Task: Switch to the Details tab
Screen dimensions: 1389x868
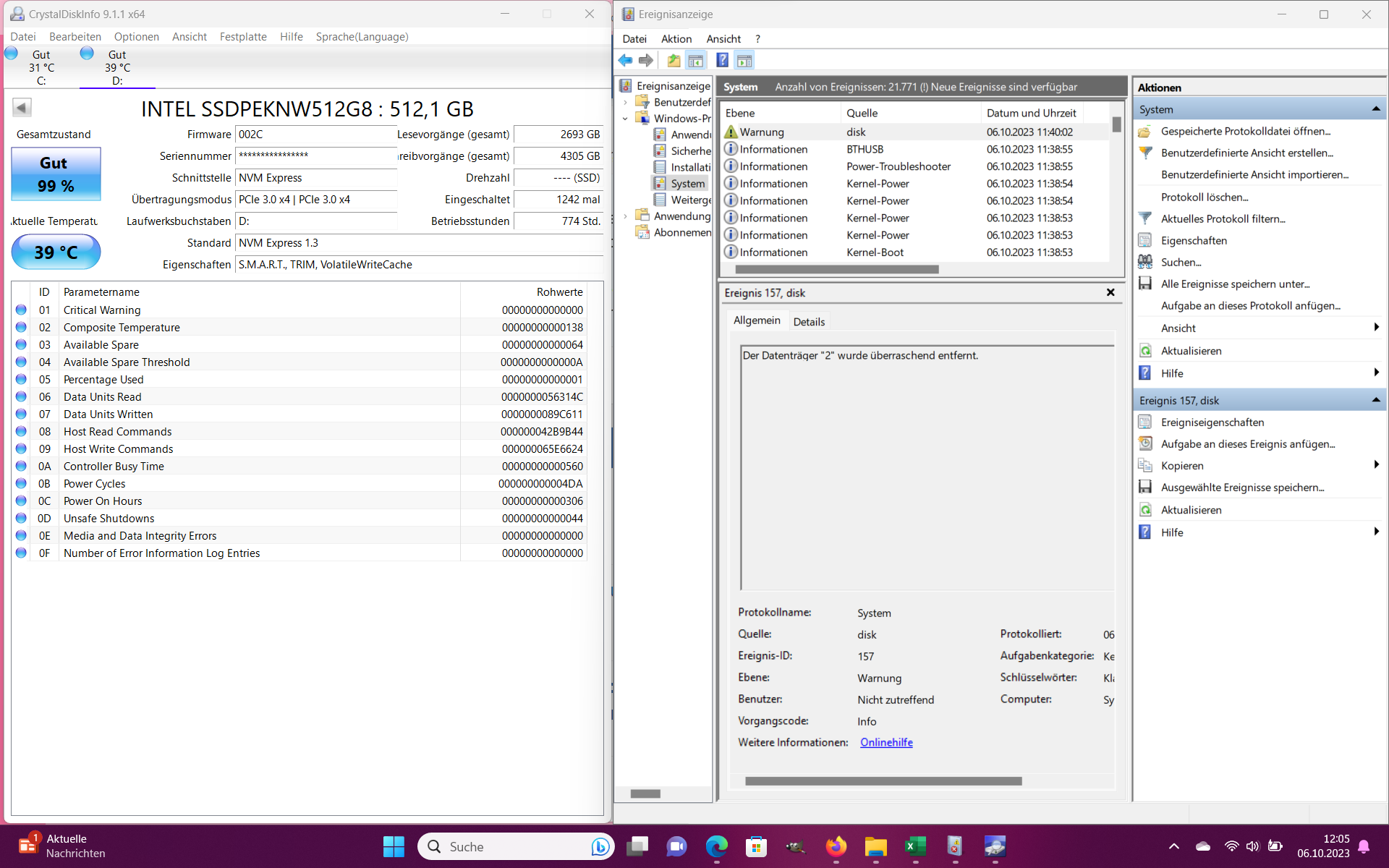Action: tap(809, 321)
